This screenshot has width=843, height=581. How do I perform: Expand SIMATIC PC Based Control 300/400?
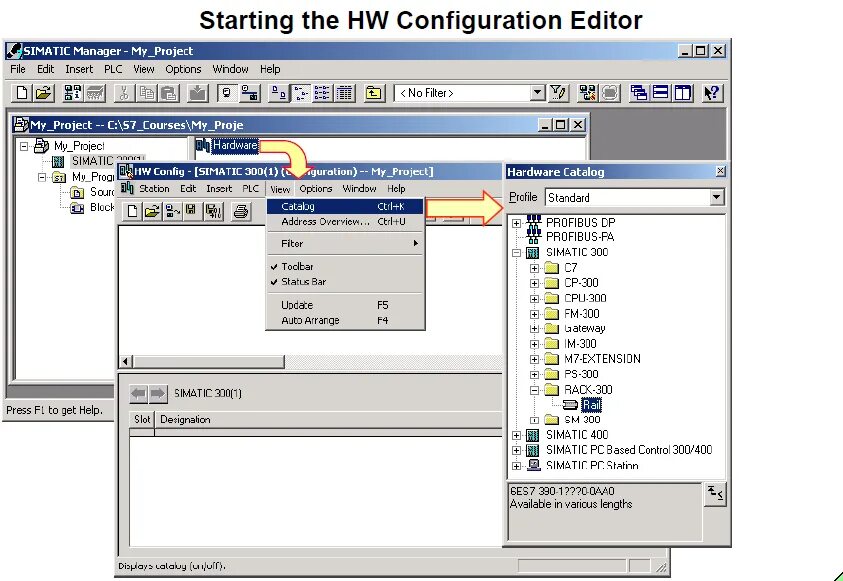click(x=517, y=450)
